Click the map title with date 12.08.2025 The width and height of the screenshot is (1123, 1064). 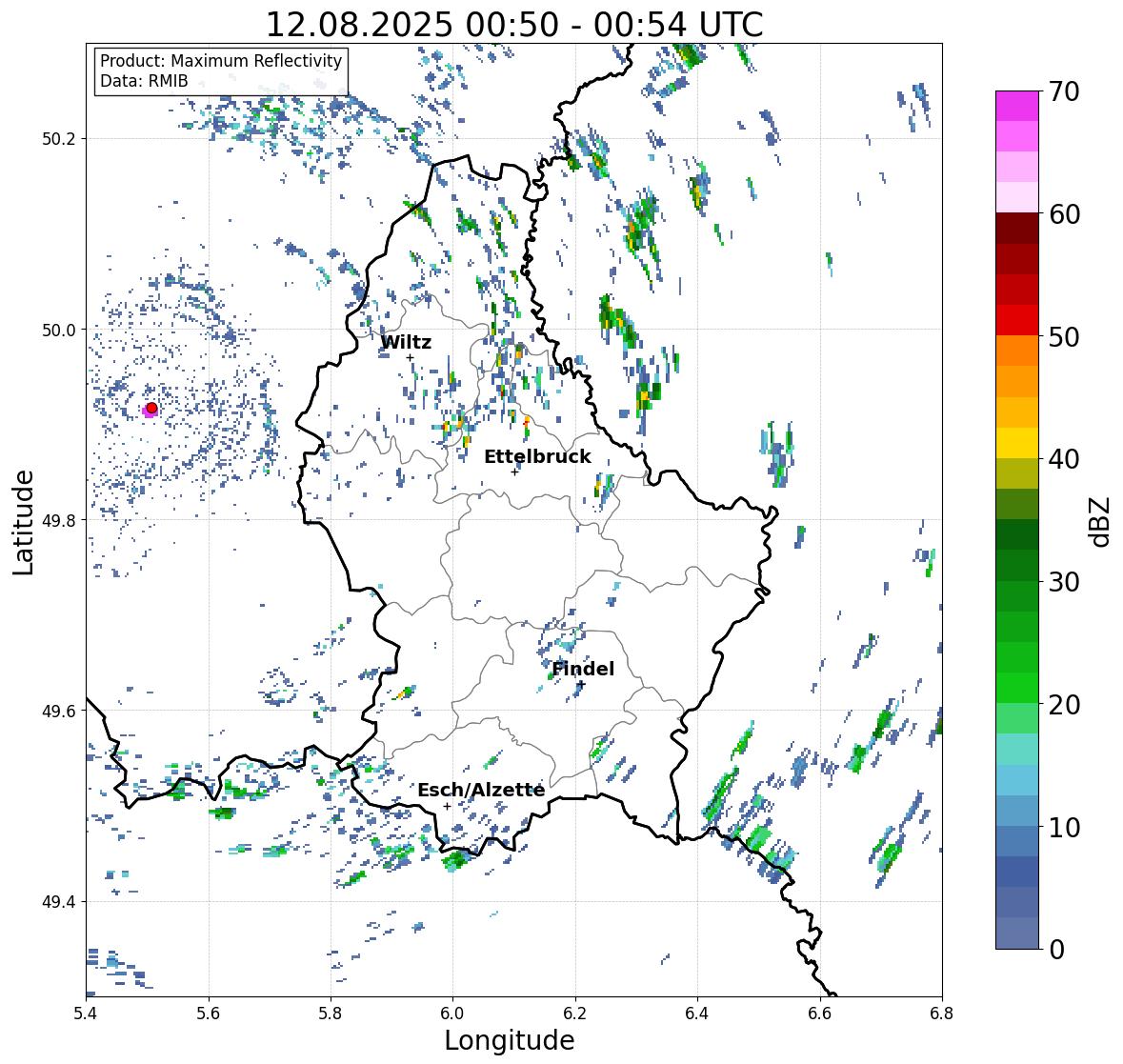pyautogui.click(x=514, y=25)
